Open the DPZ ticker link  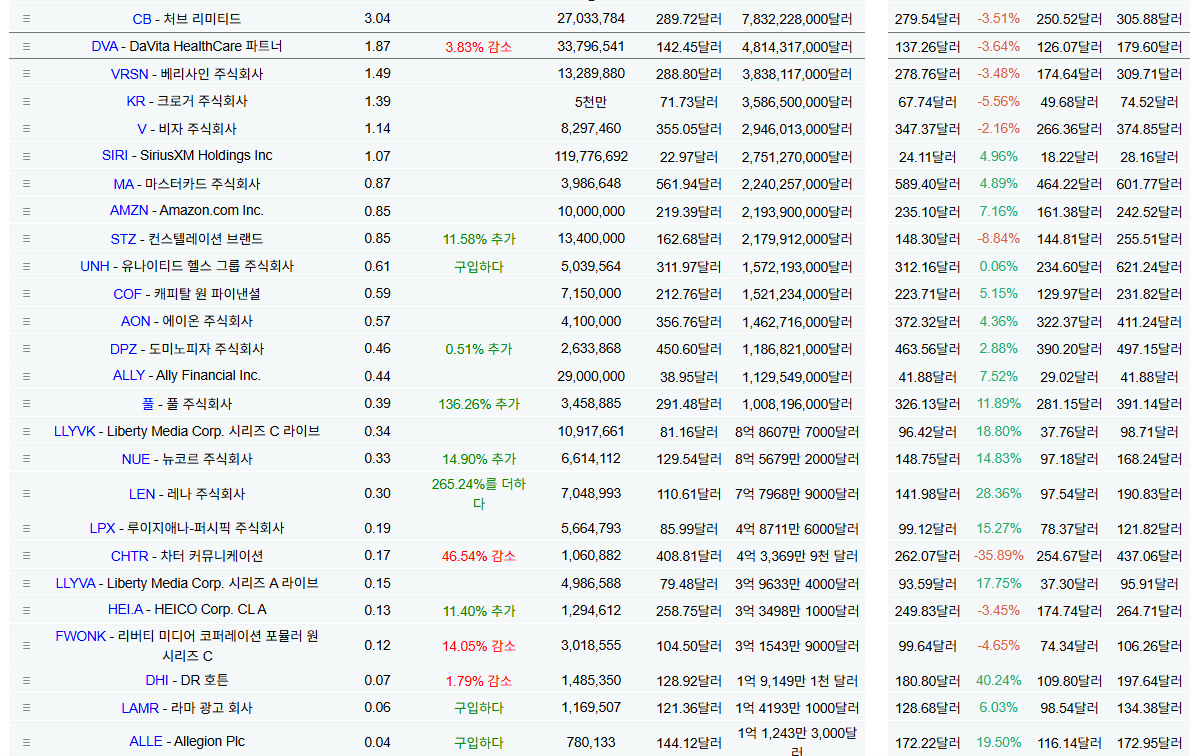coord(123,349)
